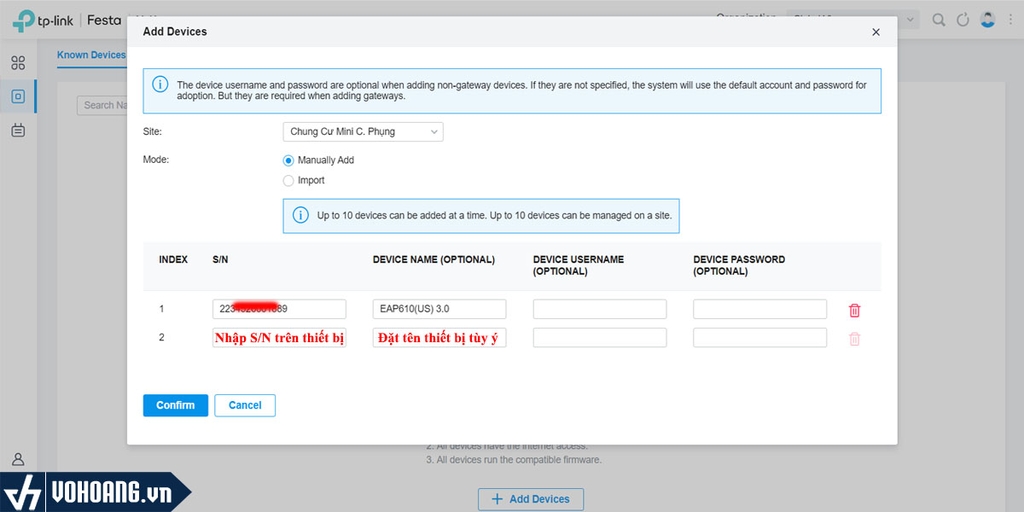This screenshot has height=512, width=1024.
Task: Click the device username field in row 2
Action: pos(600,338)
